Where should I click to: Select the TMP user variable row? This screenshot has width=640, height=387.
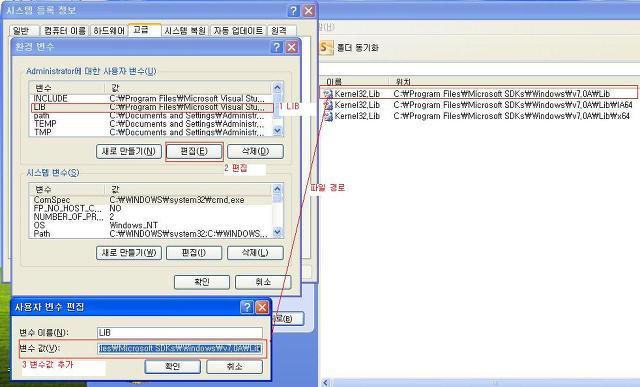click(150, 132)
